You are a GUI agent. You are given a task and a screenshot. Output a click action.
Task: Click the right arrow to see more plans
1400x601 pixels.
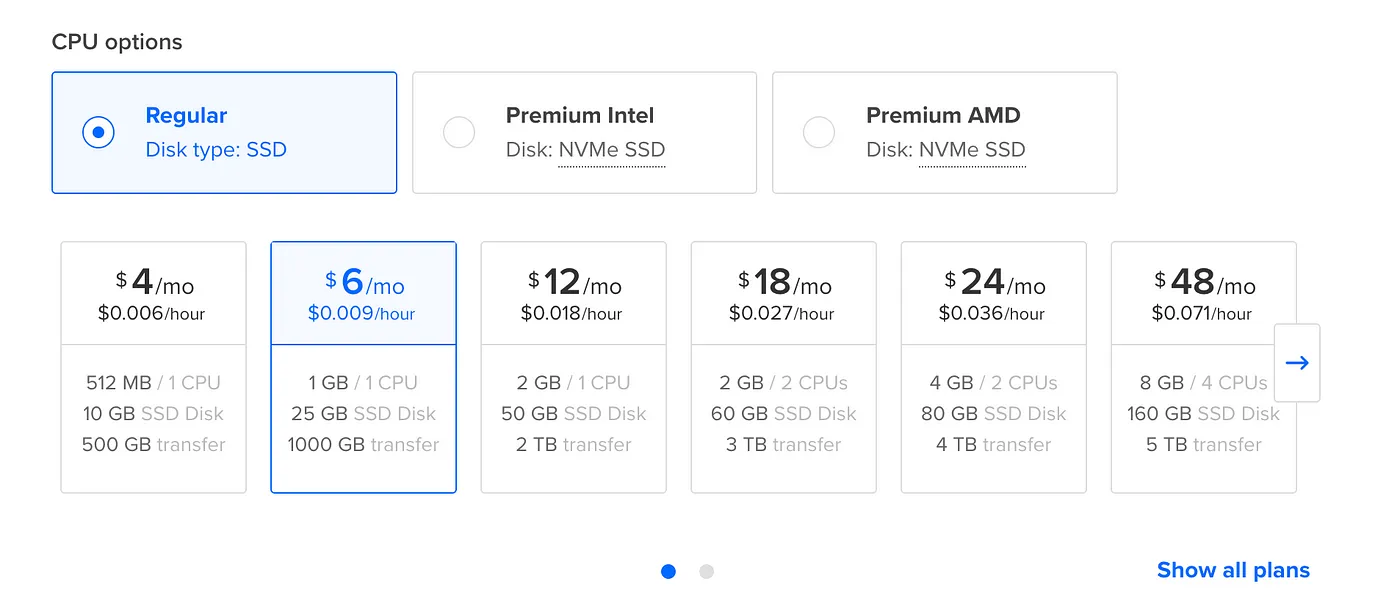point(1297,363)
